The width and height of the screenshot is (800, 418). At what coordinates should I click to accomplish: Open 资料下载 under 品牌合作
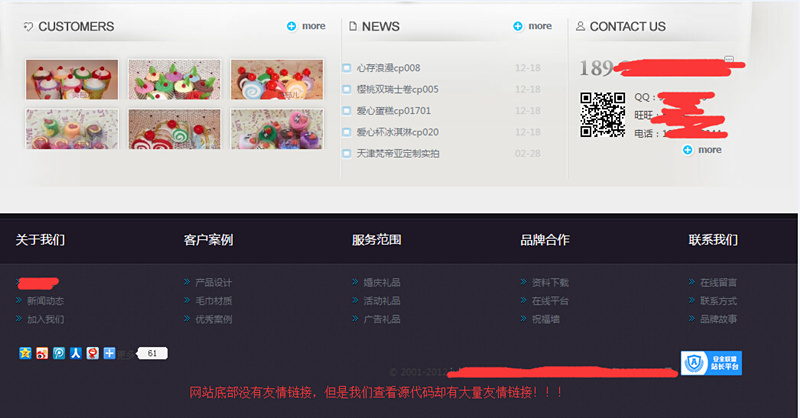click(x=549, y=283)
